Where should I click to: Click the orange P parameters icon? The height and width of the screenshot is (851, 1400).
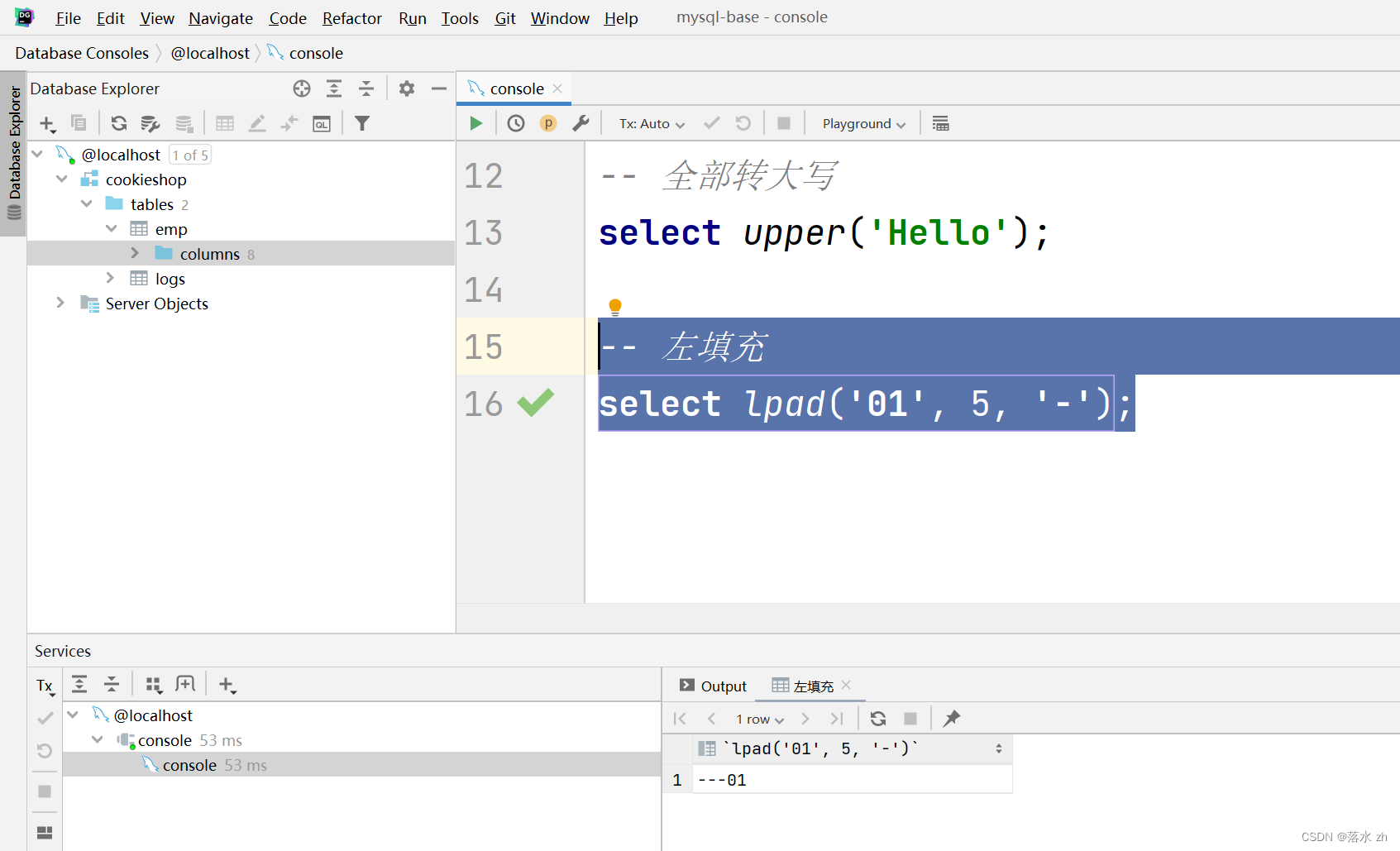[547, 123]
